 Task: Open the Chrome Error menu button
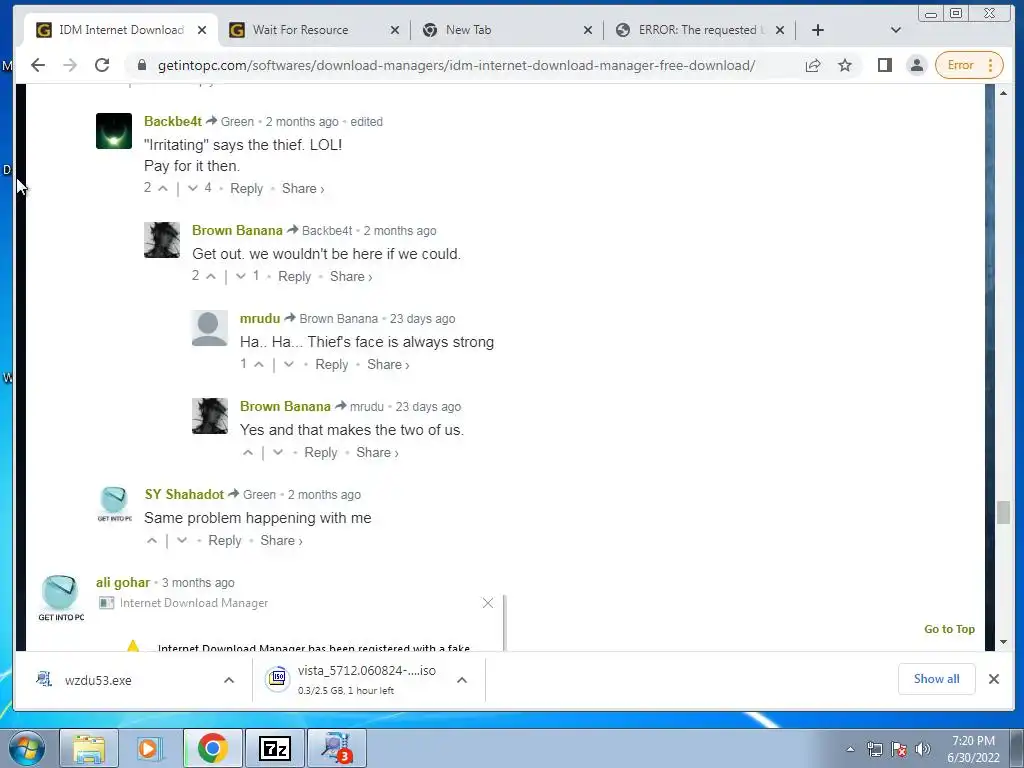click(969, 65)
